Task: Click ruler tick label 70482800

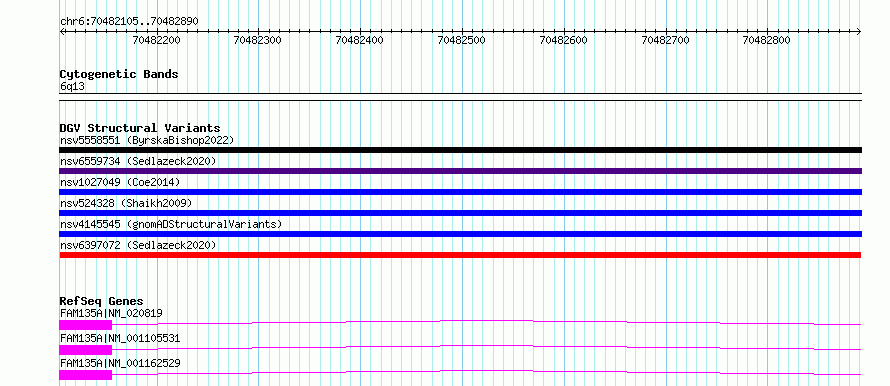Action: 767,40
